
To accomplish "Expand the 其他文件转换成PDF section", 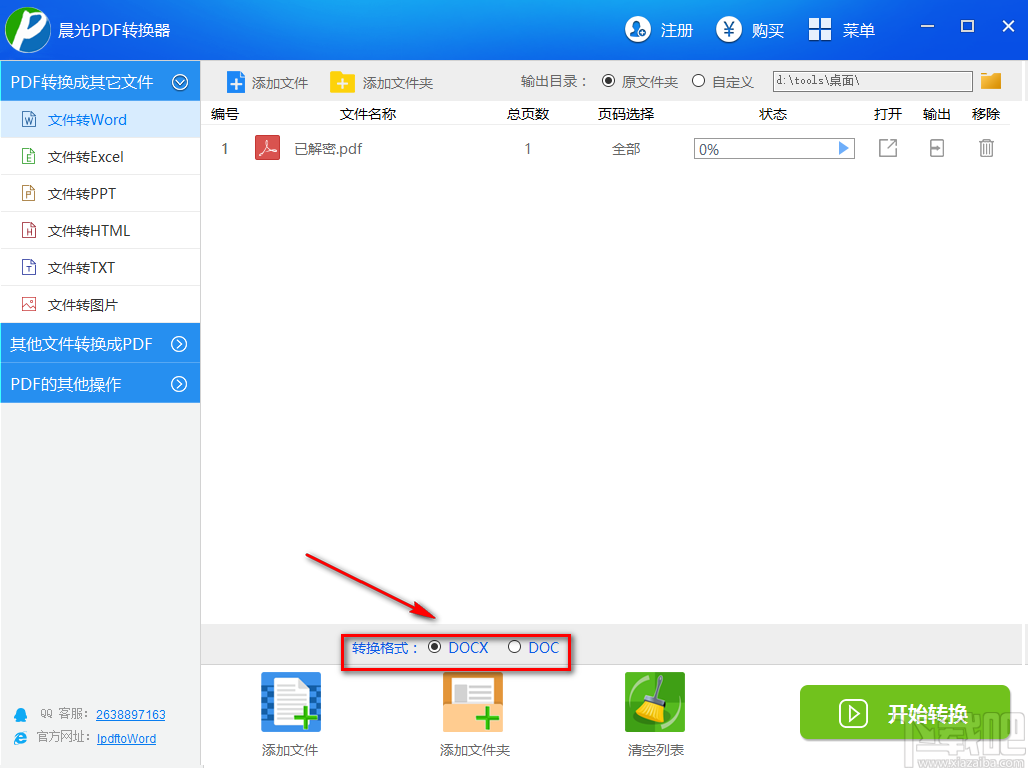I will (x=100, y=342).
